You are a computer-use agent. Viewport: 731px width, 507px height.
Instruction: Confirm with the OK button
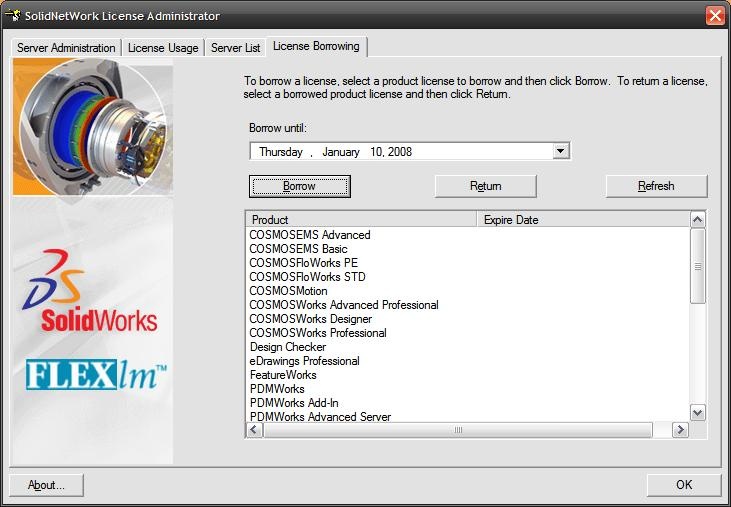pyautogui.click(x=684, y=485)
